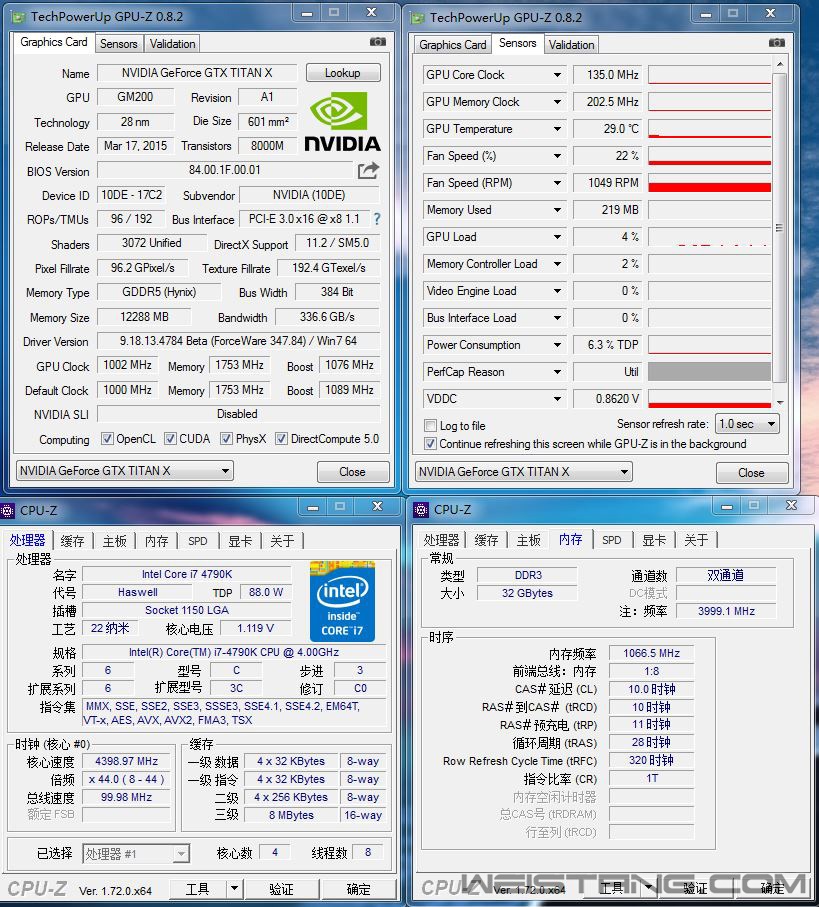Enable the Log to file checkbox
The width and height of the screenshot is (819, 907).
(430, 426)
